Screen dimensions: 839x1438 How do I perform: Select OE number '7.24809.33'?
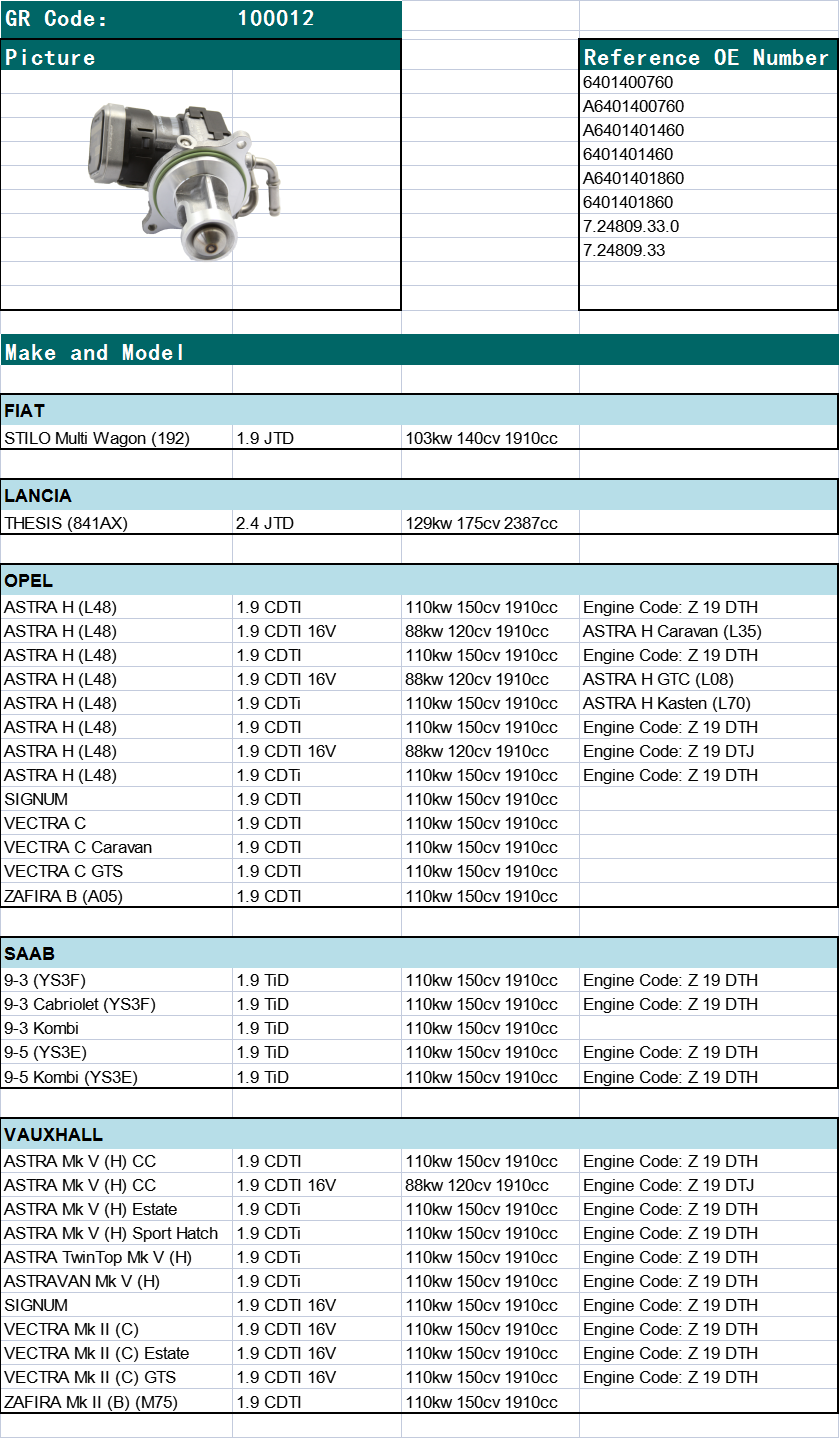click(624, 250)
